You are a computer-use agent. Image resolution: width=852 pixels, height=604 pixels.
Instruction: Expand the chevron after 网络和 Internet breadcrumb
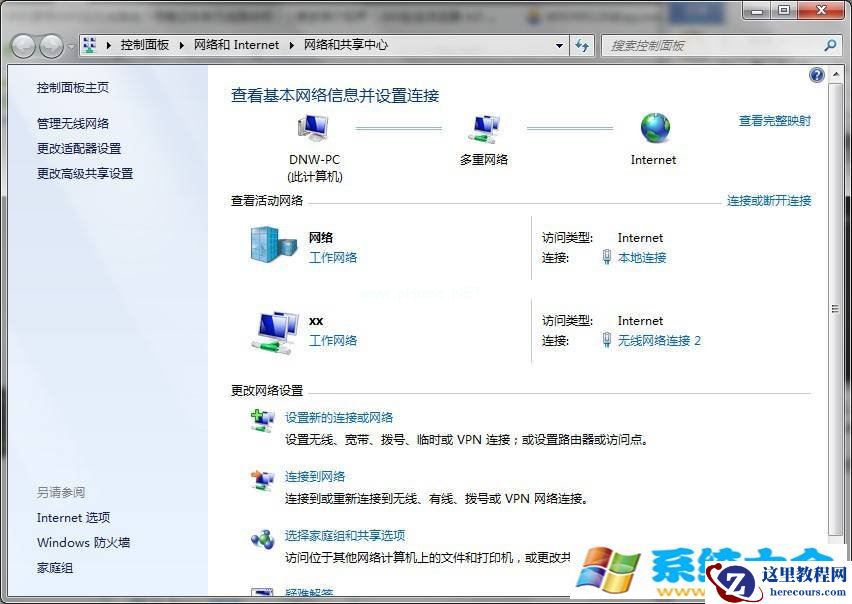point(290,45)
